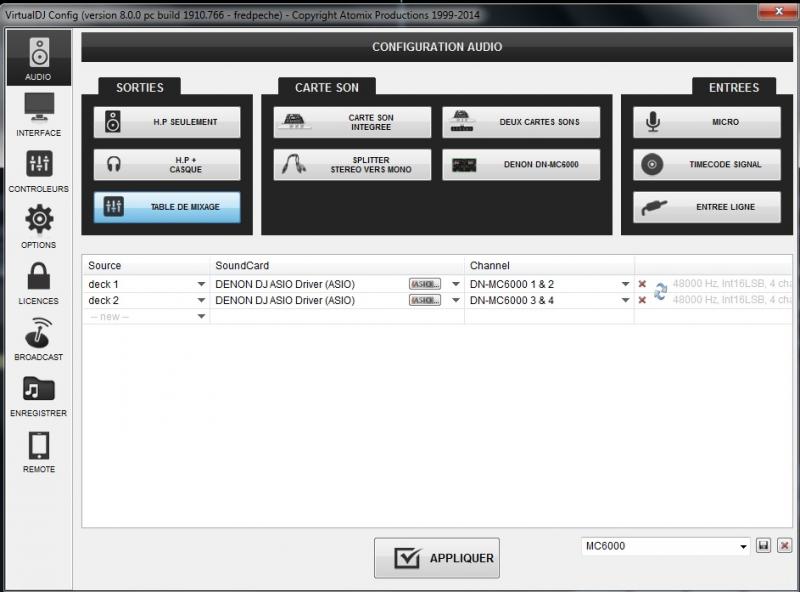The image size is (800, 592).
Task: Select the Timecode Signal input
Action: click(x=707, y=164)
